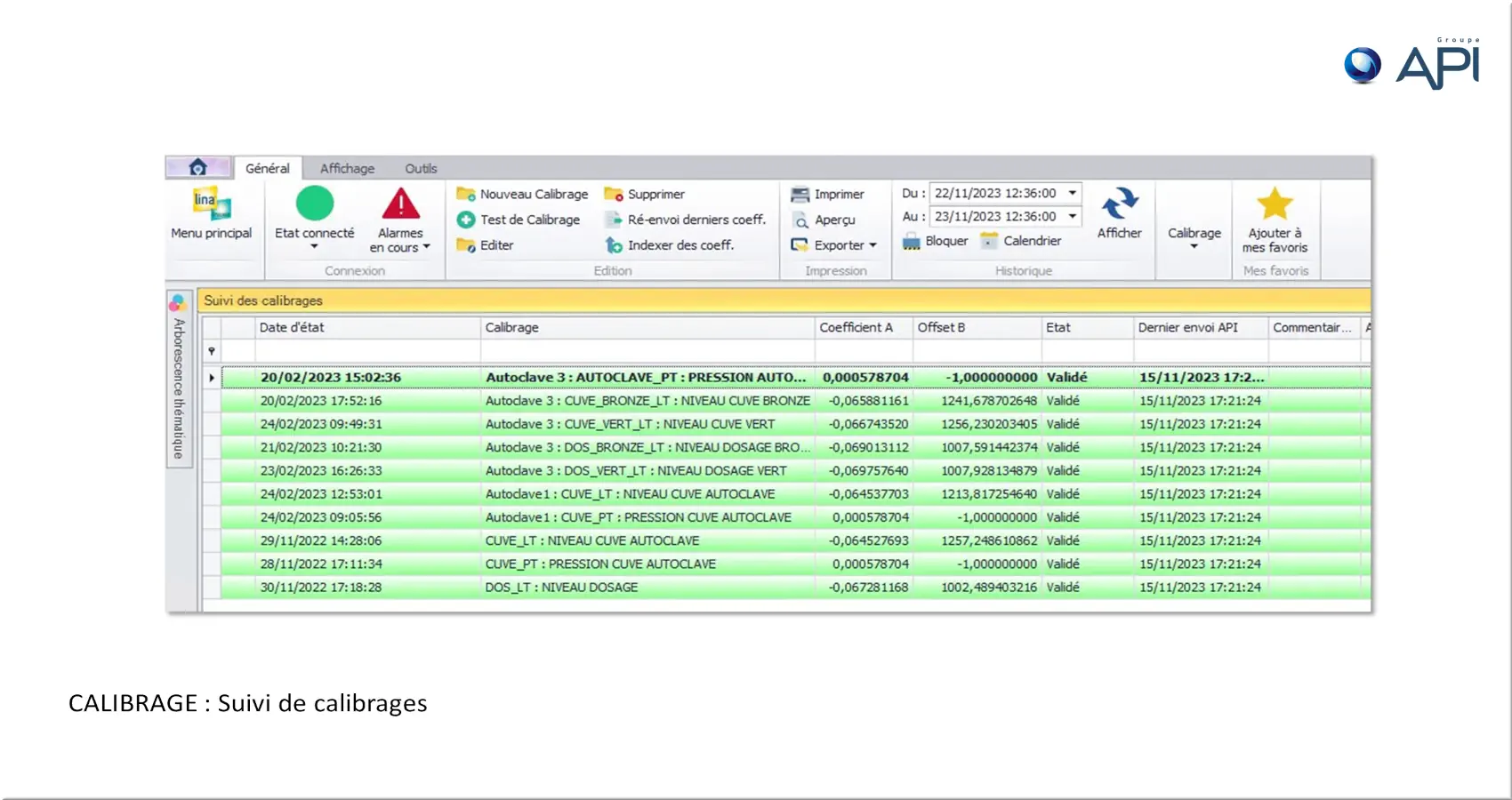Click the row indicator arrow of first row
This screenshot has height=800, width=1512.
point(212,378)
